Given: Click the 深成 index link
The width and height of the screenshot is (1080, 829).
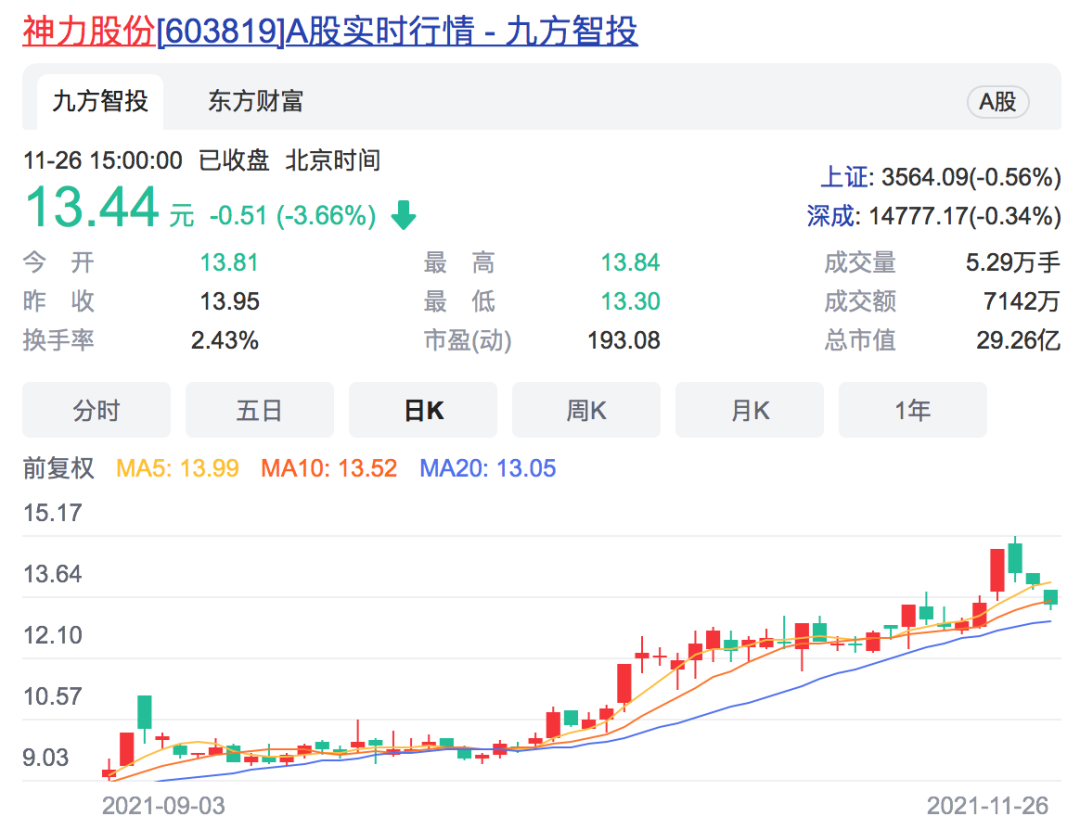Looking at the screenshot, I should click(x=832, y=215).
